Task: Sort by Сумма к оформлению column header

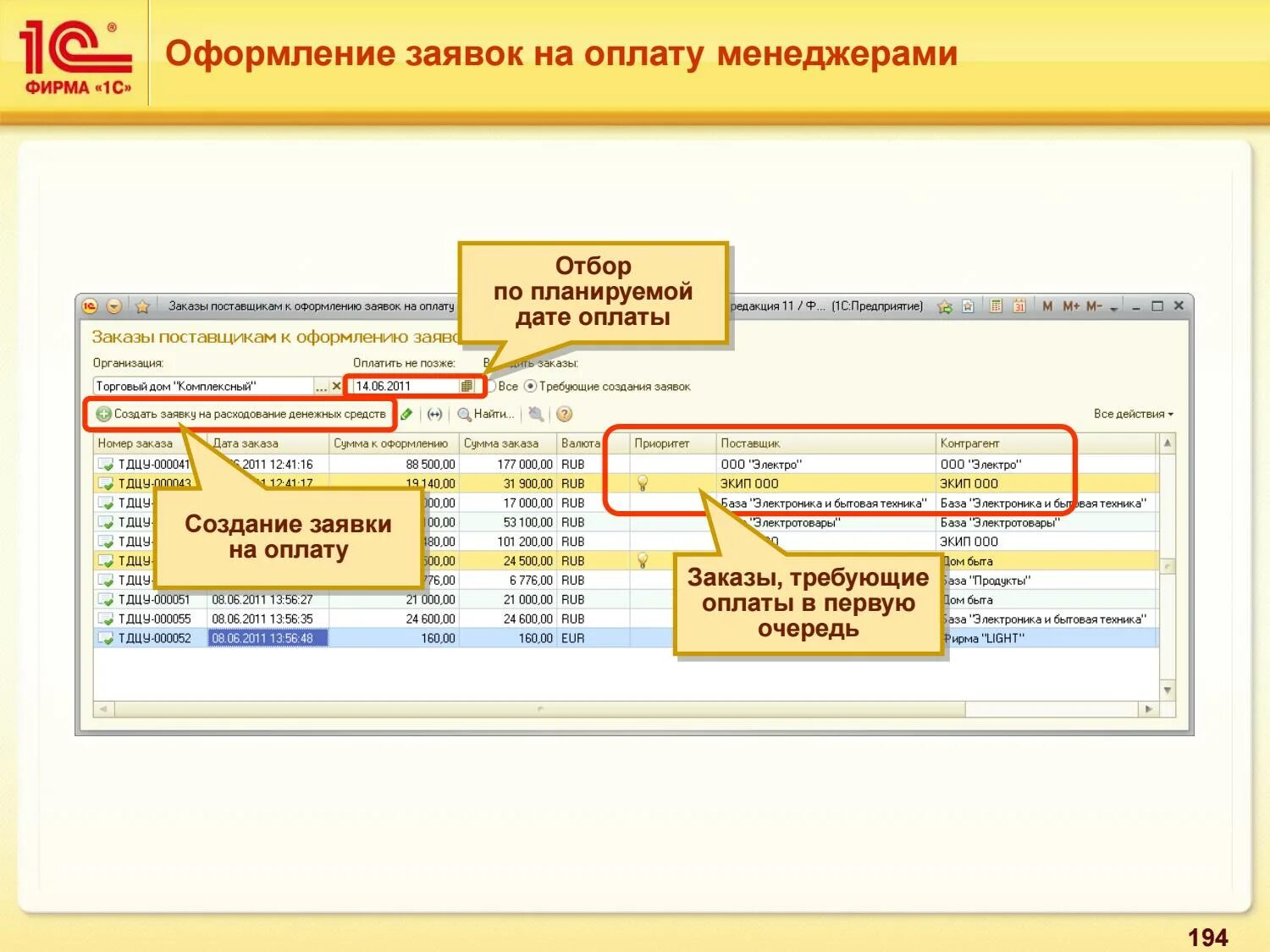Action: (394, 443)
